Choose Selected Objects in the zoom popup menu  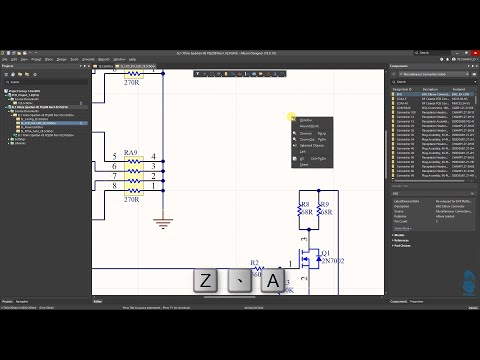[x=313, y=146]
